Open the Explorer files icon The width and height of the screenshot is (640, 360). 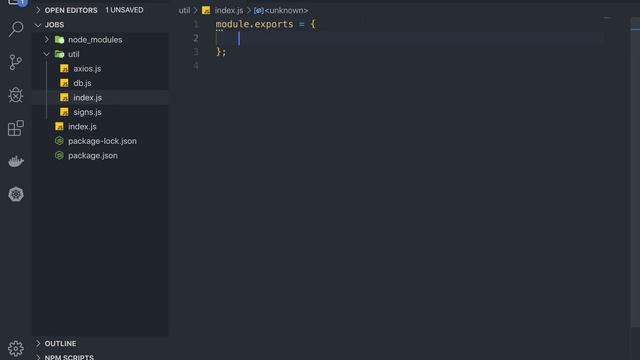pyautogui.click(x=16, y=2)
